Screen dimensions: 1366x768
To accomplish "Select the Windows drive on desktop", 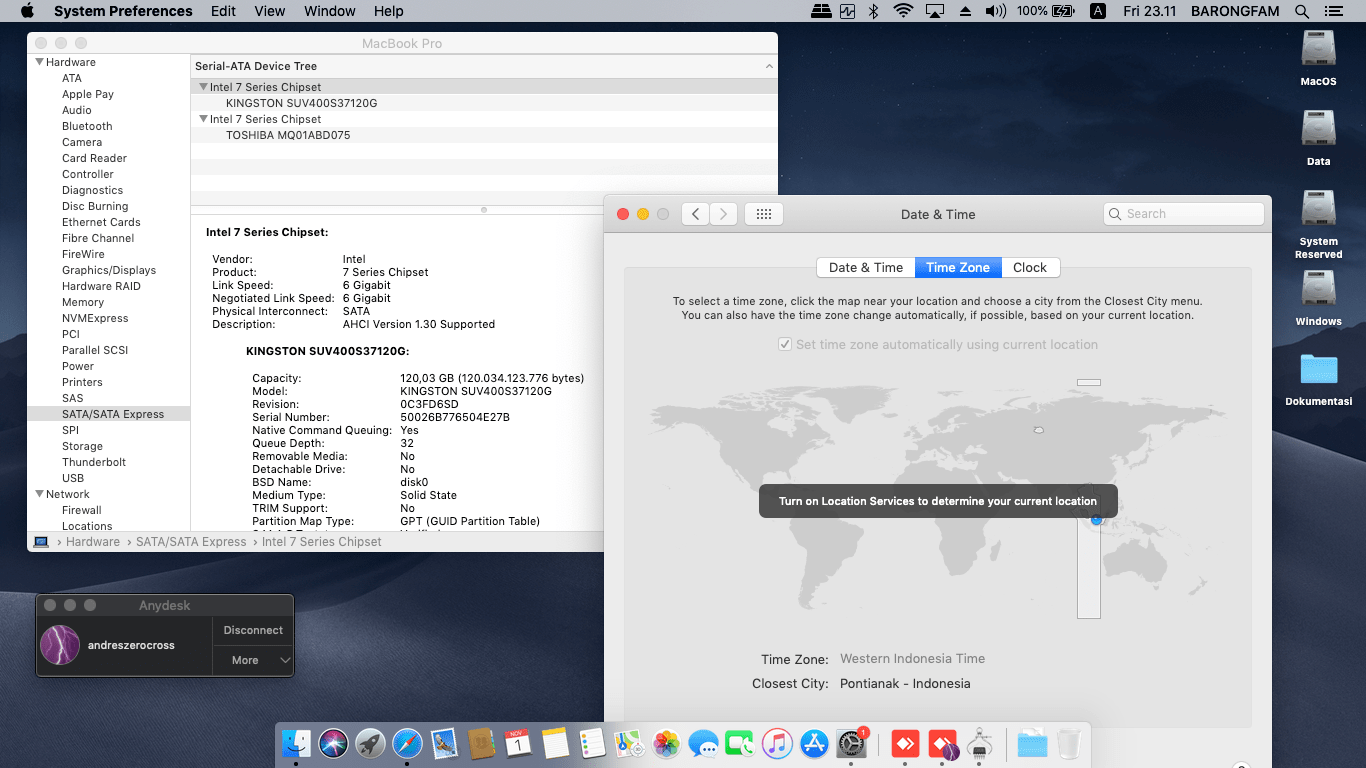I will [x=1318, y=298].
